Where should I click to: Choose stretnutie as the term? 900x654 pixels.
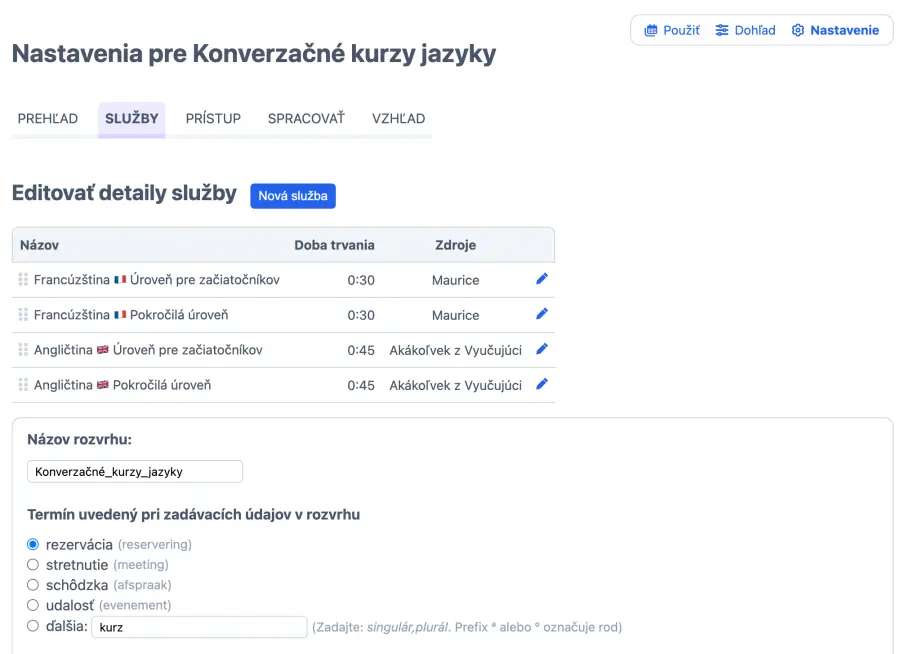(x=33, y=565)
